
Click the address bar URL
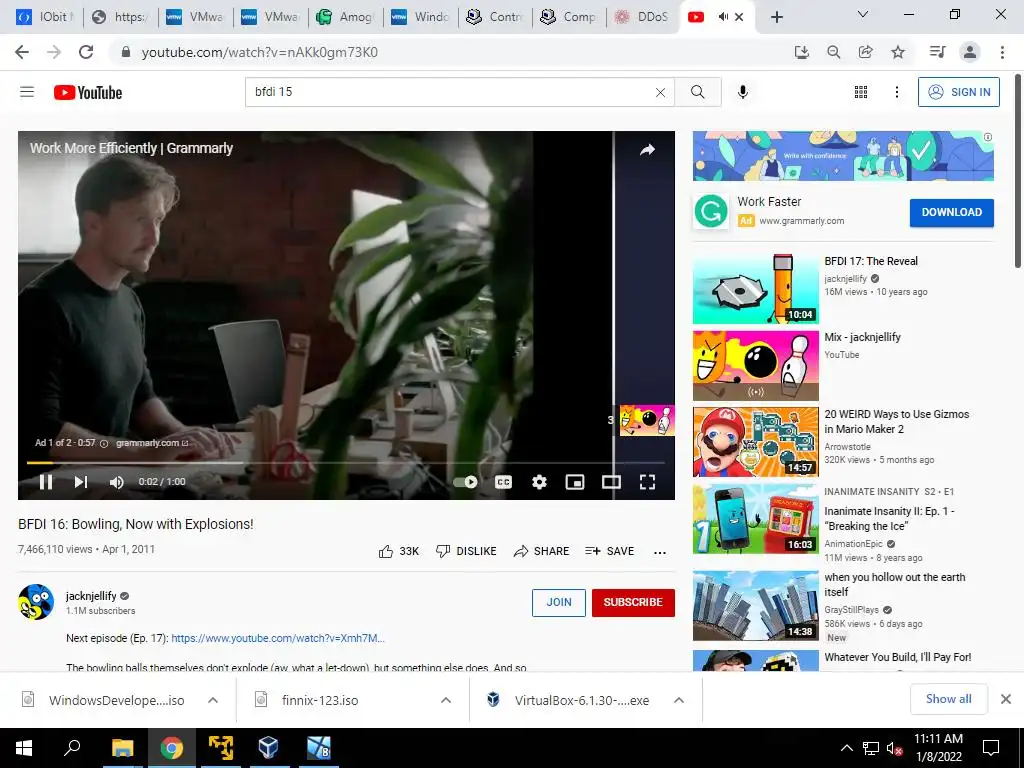point(259,52)
